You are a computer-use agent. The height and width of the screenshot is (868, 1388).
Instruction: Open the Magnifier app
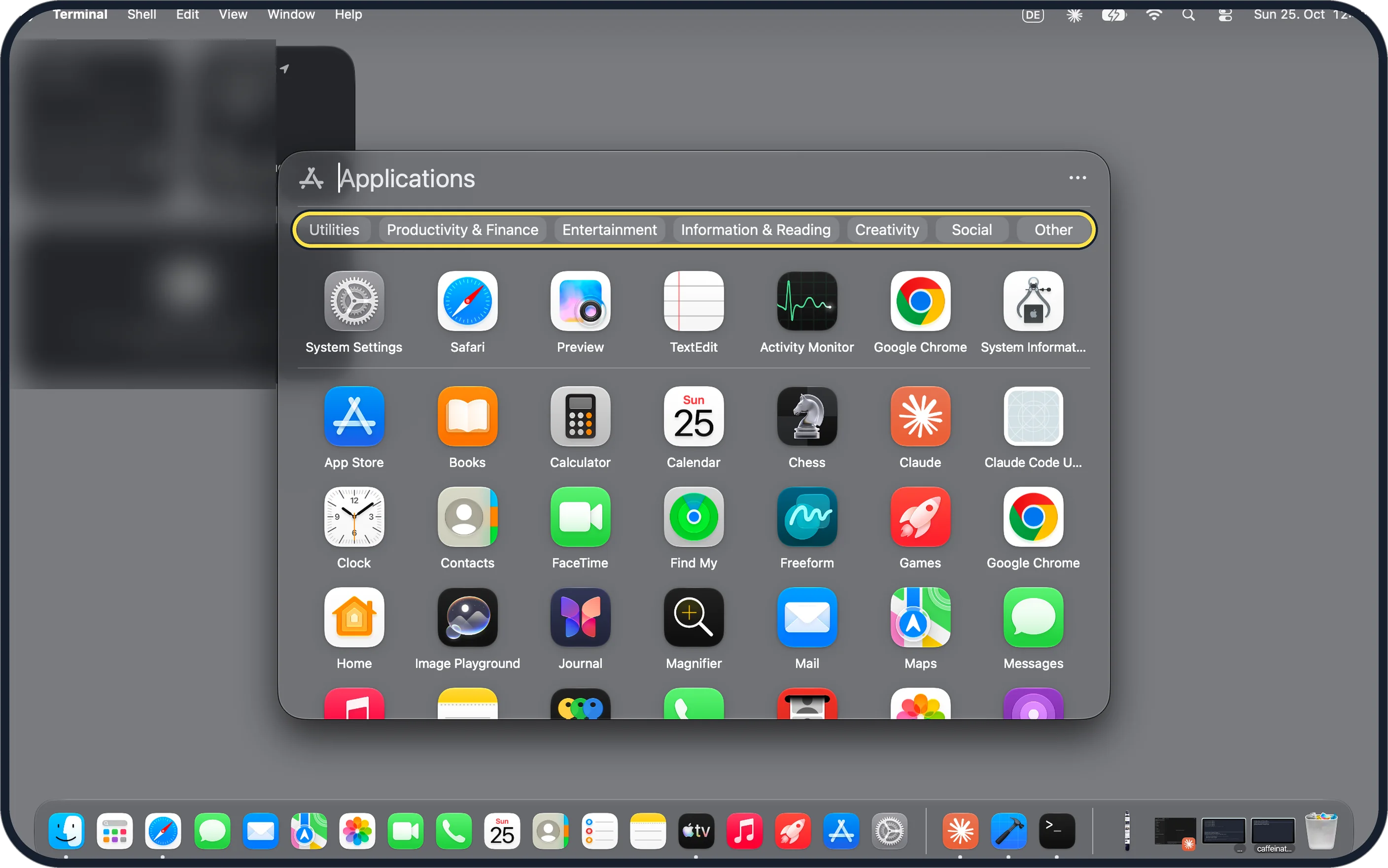click(x=694, y=617)
